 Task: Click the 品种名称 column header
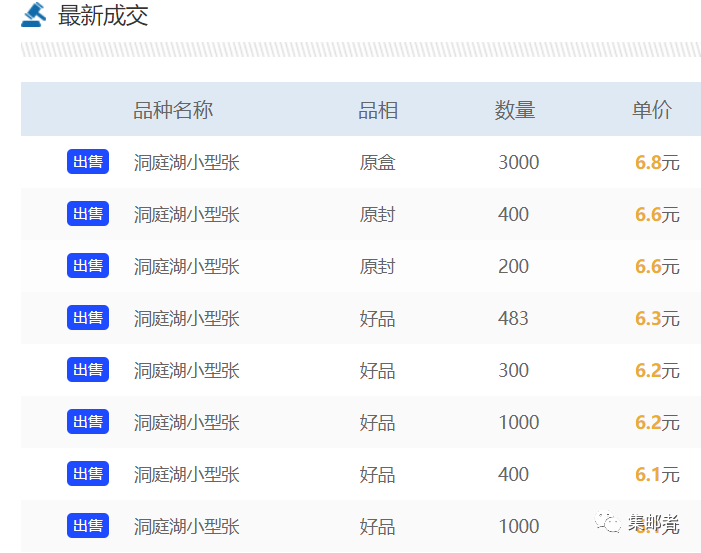pyautogui.click(x=173, y=110)
